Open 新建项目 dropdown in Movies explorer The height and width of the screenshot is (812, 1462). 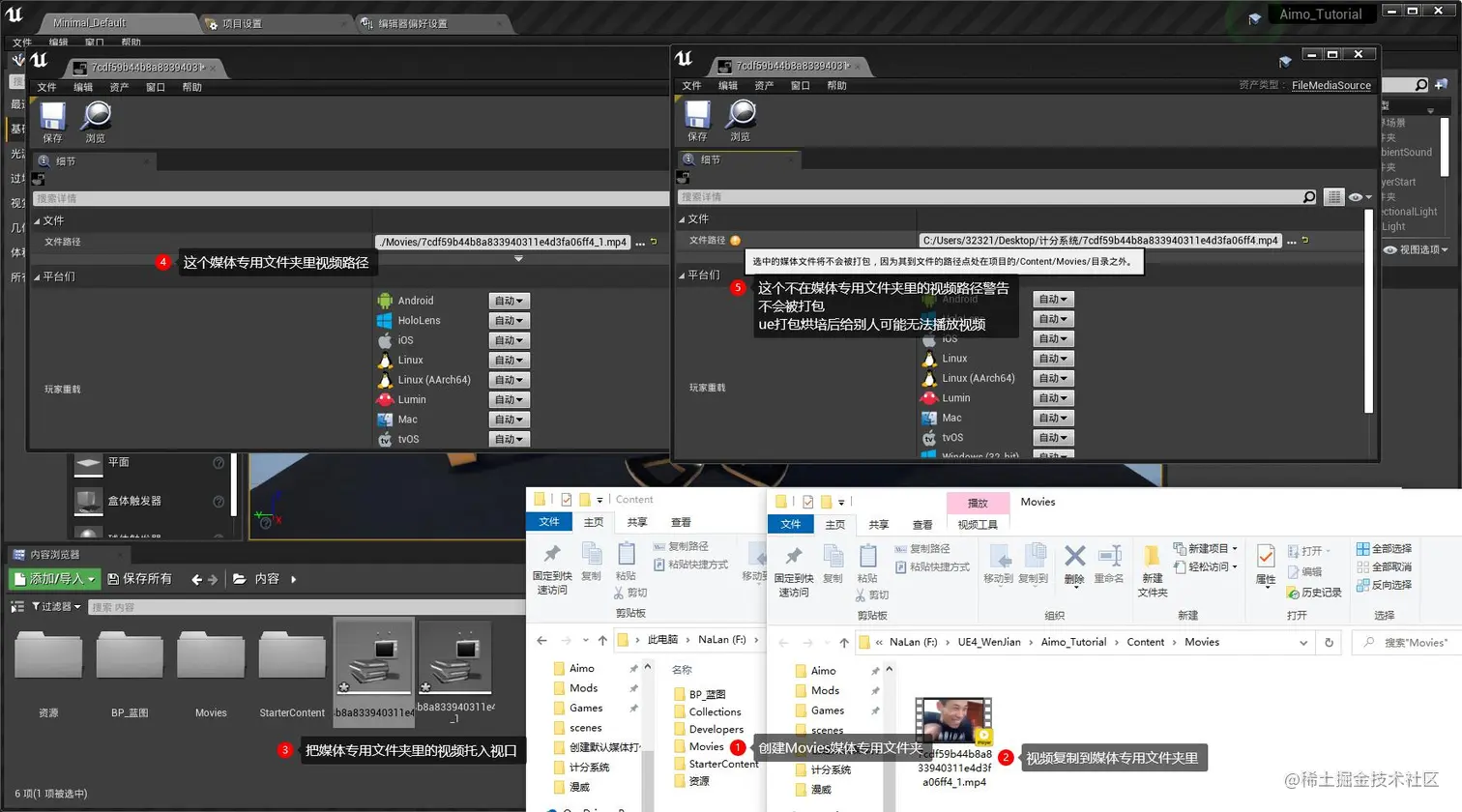click(x=1206, y=548)
